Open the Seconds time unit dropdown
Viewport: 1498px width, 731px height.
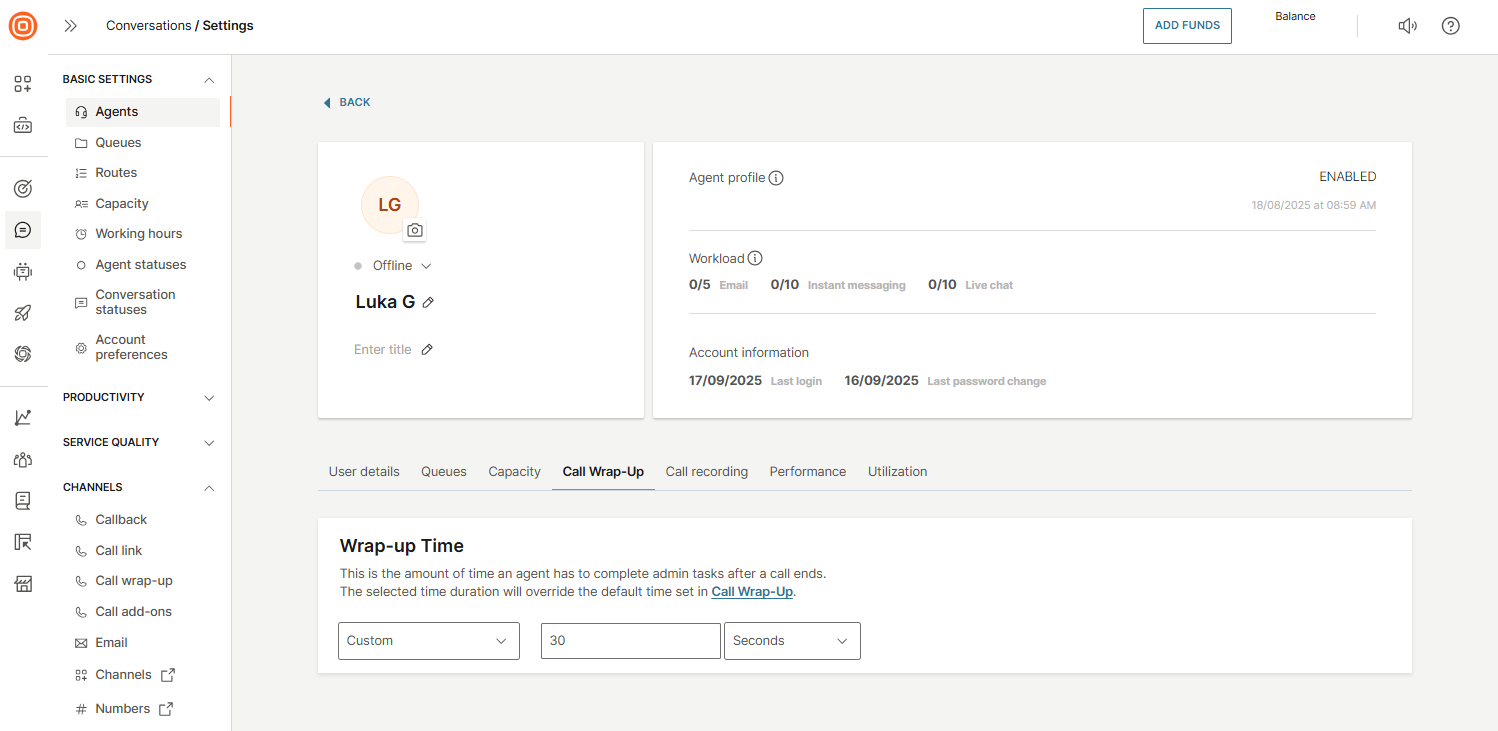coord(791,641)
